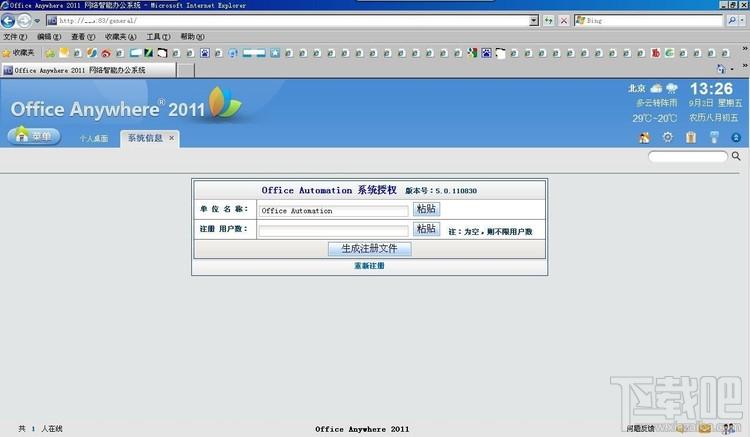Open the 菜单 main menu button

tap(33, 136)
